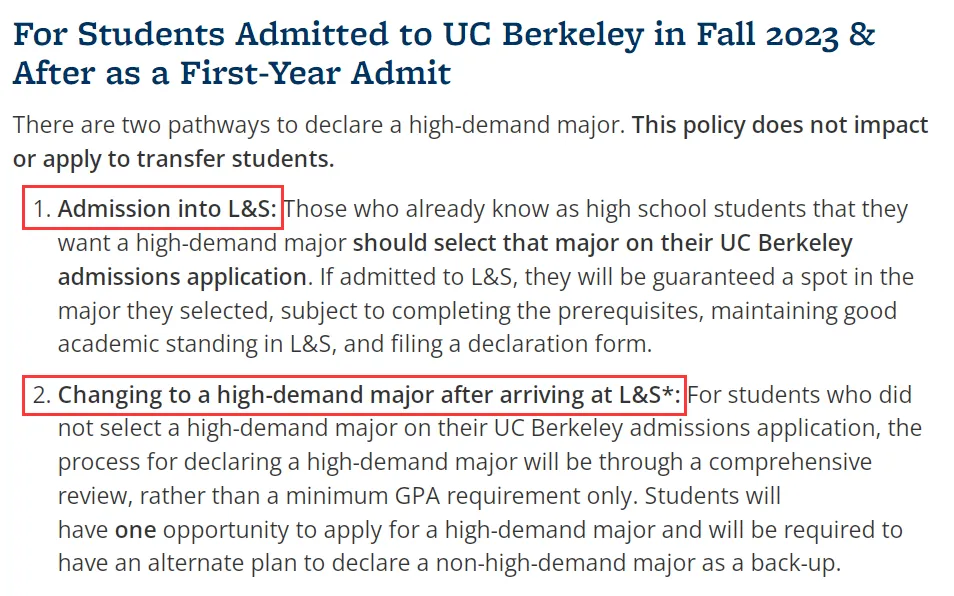
Task: Click the 'Admission into L&S:' bold label
Action: 167,209
